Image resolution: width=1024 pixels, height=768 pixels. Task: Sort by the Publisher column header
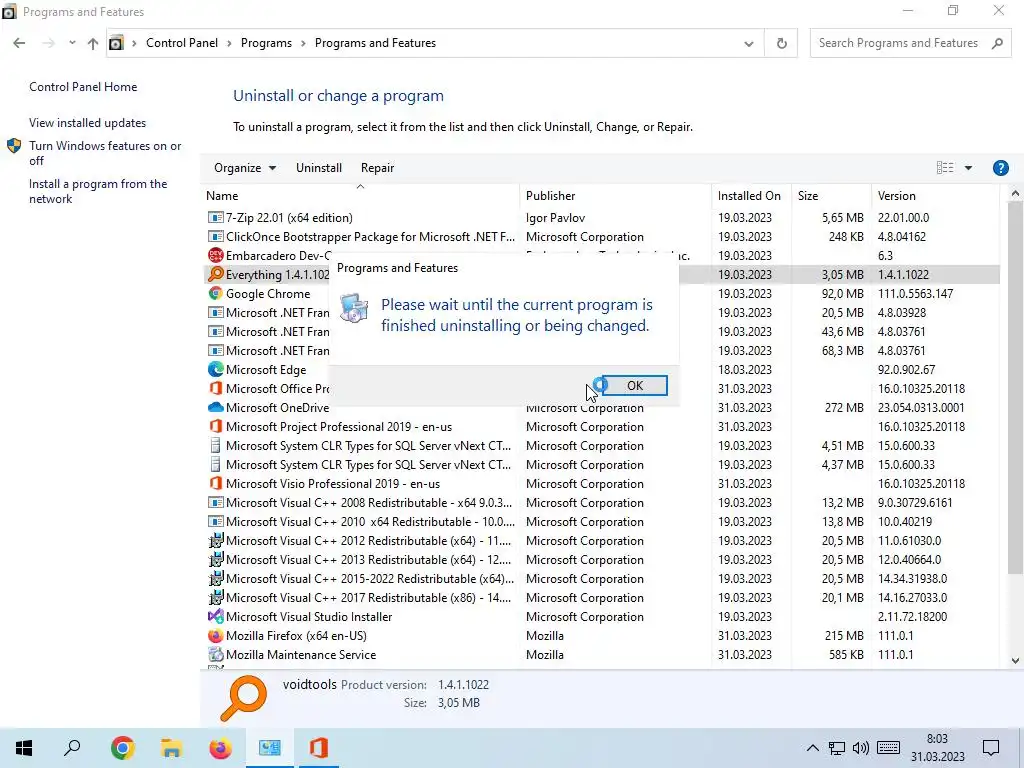[615, 195]
